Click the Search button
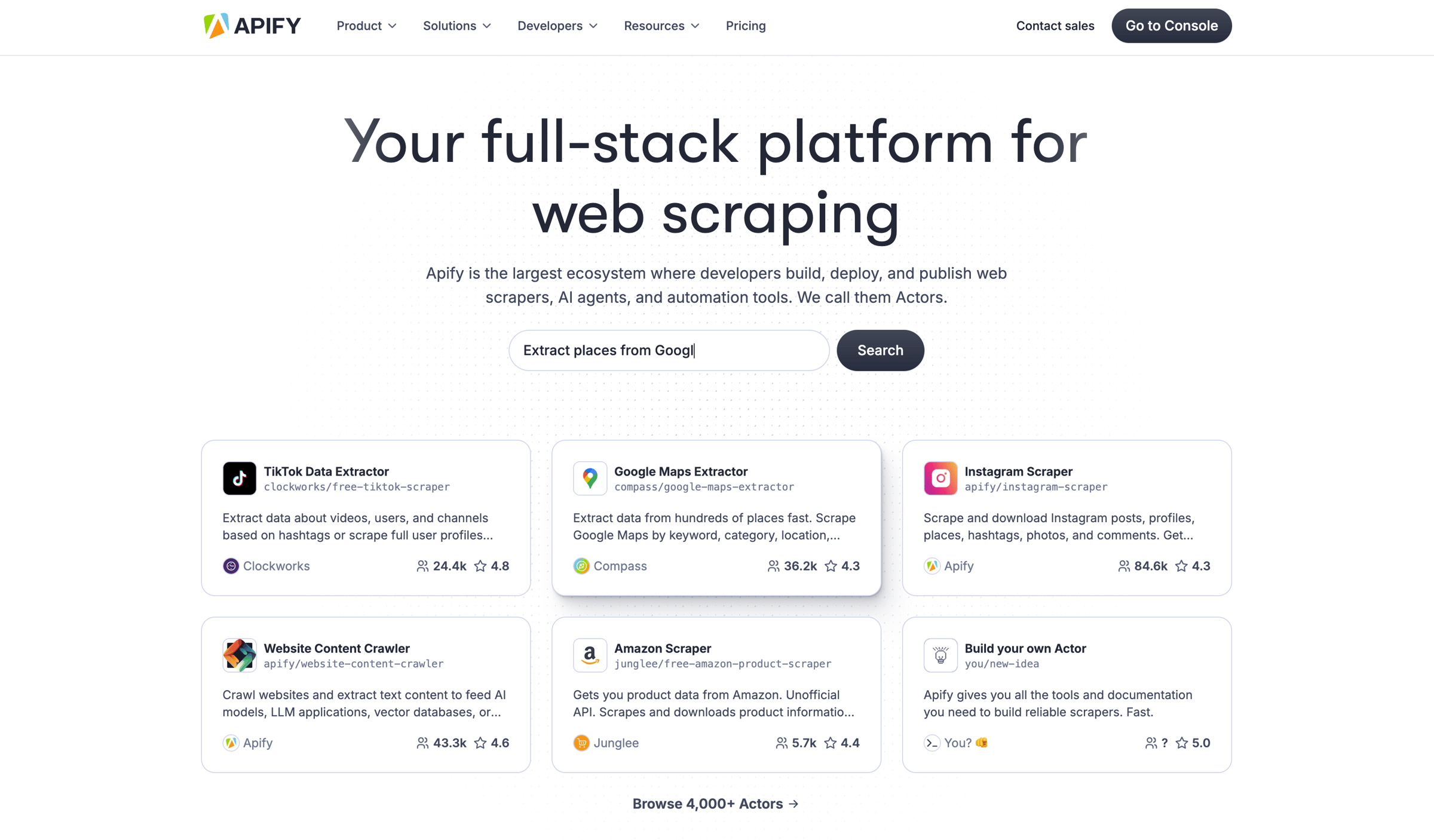This screenshot has width=1434, height=840. (x=880, y=350)
